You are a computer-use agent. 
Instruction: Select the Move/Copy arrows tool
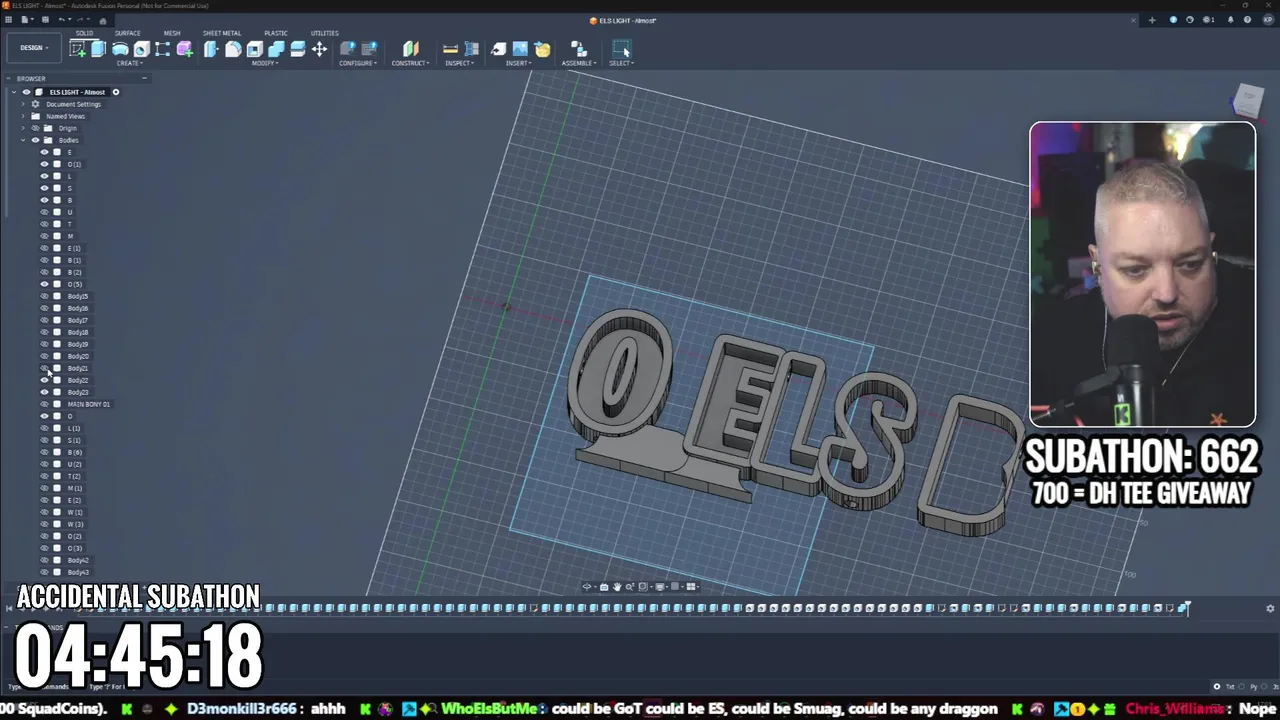(319, 49)
